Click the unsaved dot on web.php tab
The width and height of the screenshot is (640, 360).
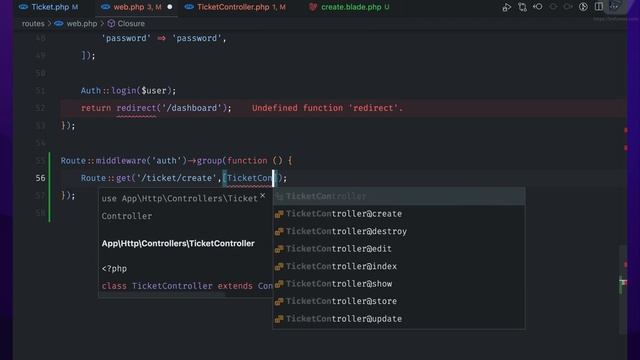(170, 7)
